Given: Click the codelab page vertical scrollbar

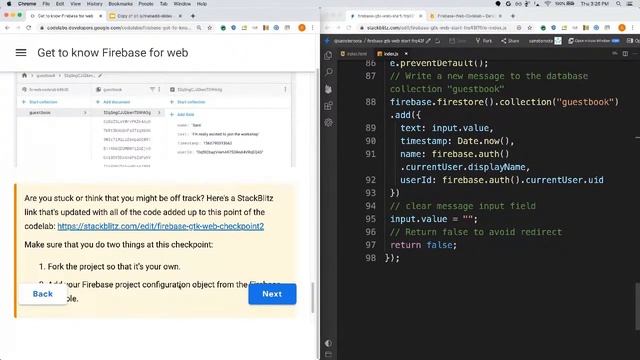Looking at the screenshot, I should point(313,298).
